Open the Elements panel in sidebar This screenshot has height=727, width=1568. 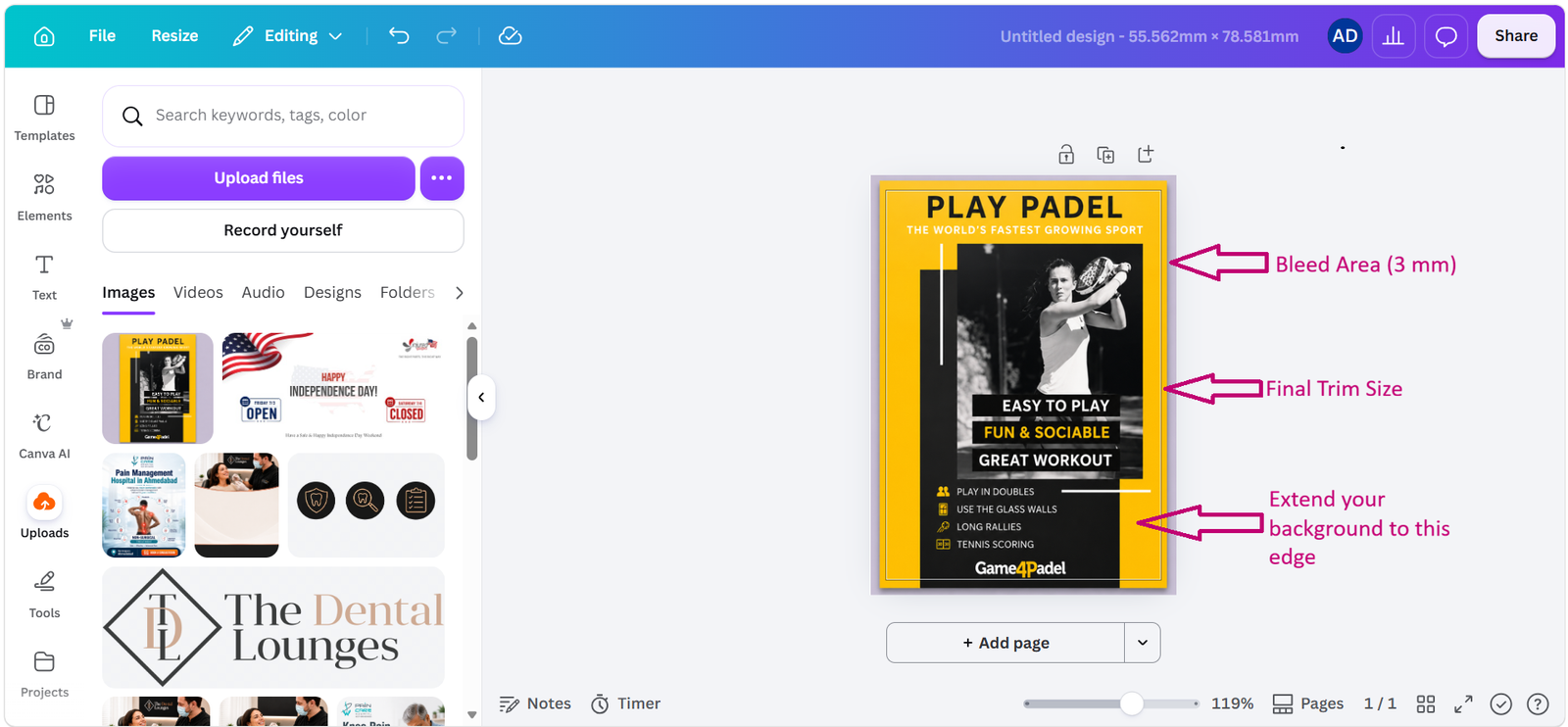(44, 196)
